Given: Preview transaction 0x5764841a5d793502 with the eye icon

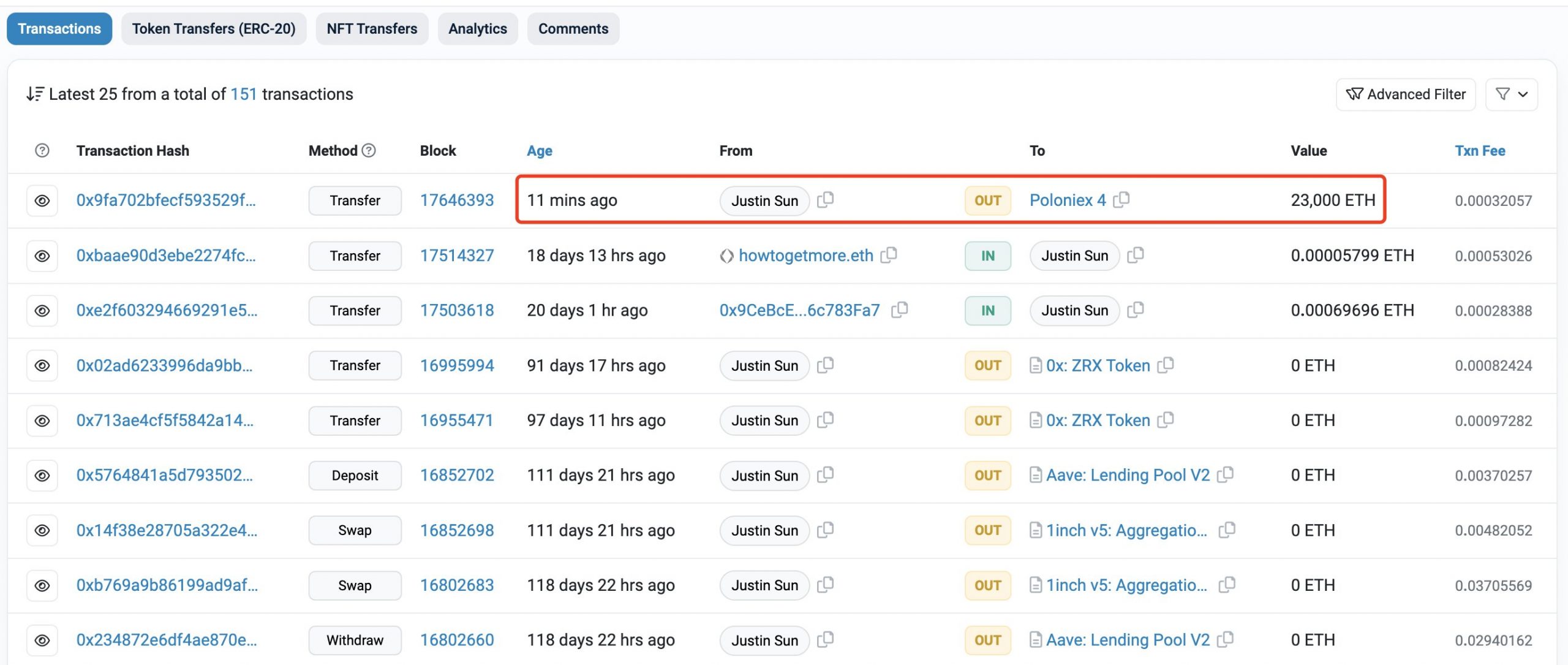Looking at the screenshot, I should (x=42, y=476).
